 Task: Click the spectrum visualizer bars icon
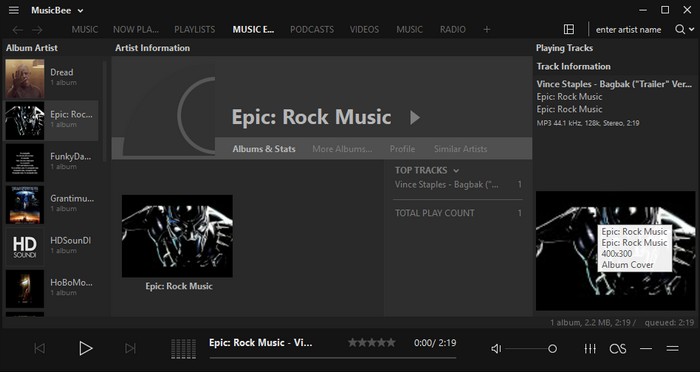coord(183,349)
